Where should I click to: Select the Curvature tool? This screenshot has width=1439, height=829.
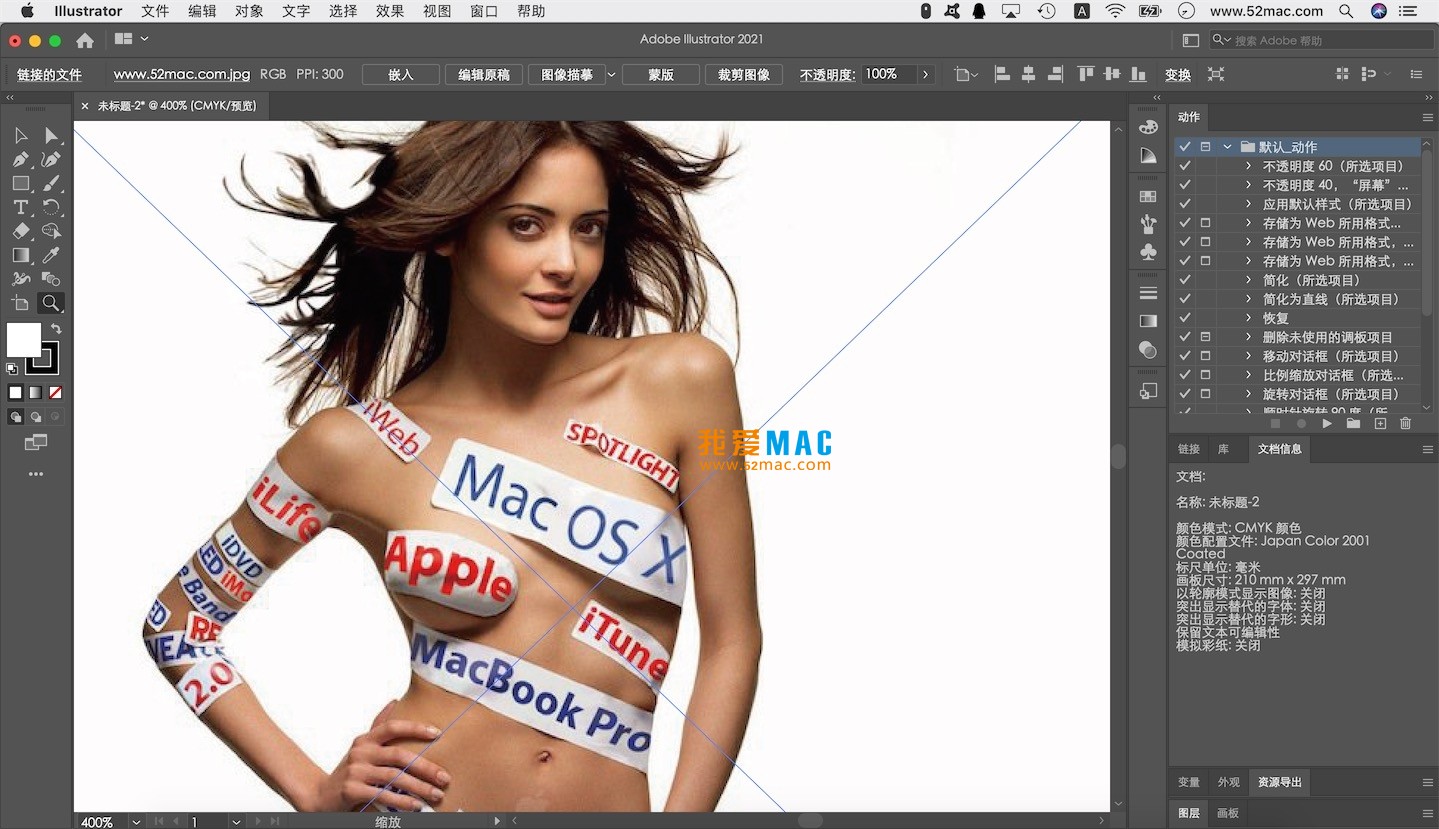tap(51, 159)
